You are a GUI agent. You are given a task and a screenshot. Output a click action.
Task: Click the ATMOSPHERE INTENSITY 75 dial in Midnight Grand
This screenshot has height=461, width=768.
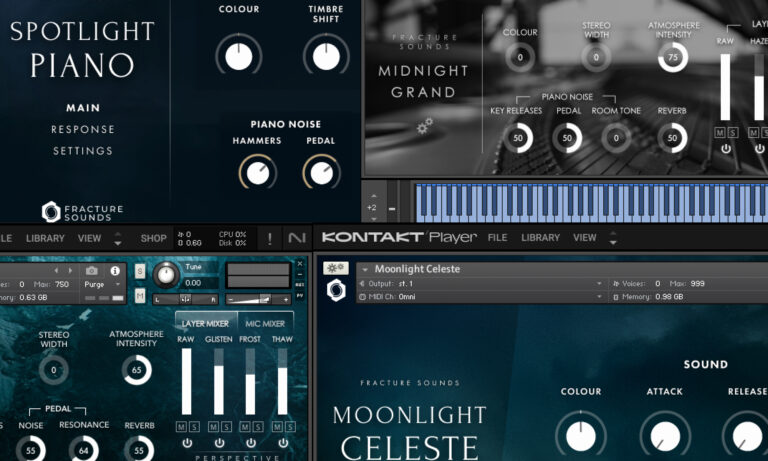click(x=673, y=57)
